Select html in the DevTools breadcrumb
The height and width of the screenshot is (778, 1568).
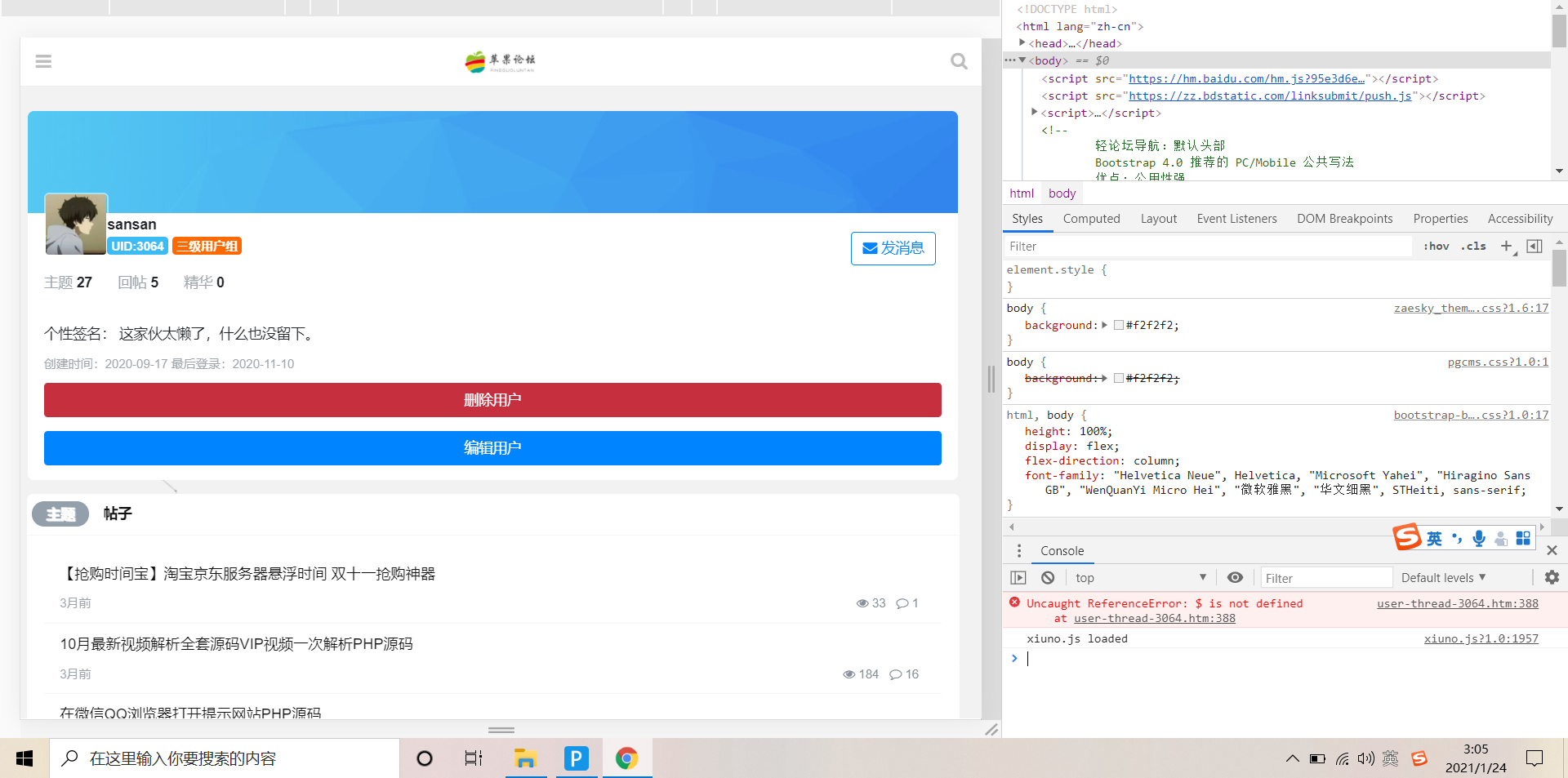[1022, 193]
